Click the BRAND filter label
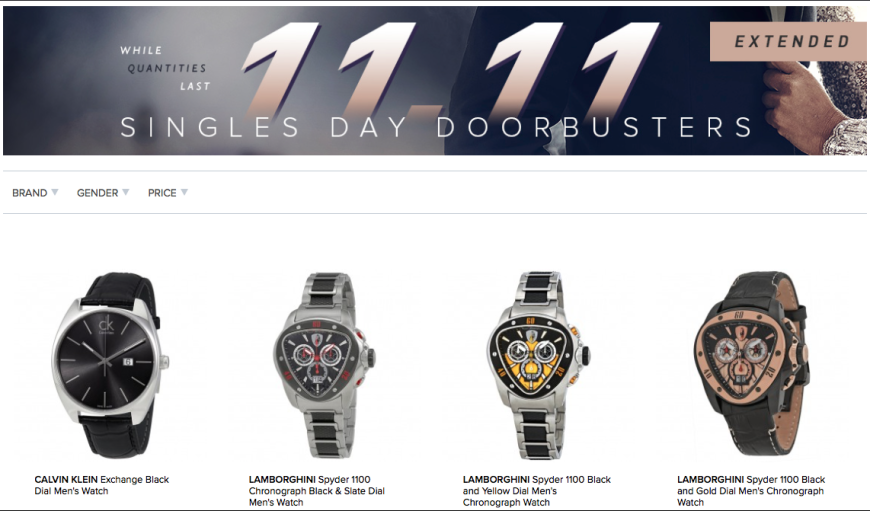Viewport: 870px width, 511px height. (29, 193)
